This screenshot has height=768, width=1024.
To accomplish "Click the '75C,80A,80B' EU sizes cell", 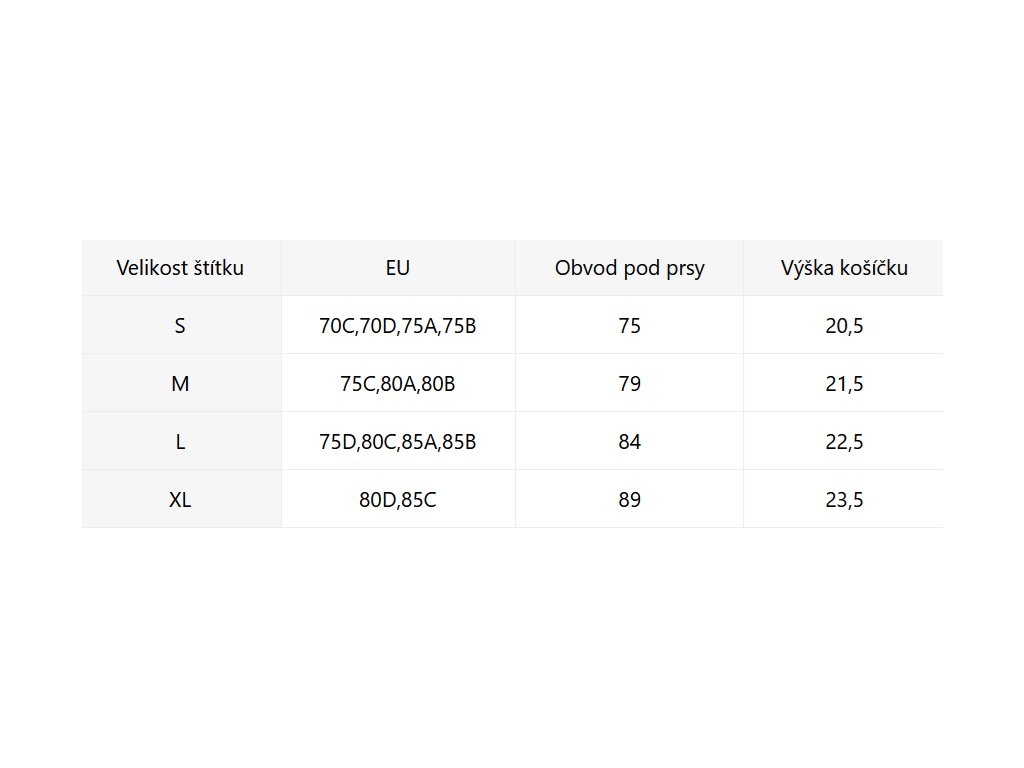I will pyautogui.click(x=398, y=384).
